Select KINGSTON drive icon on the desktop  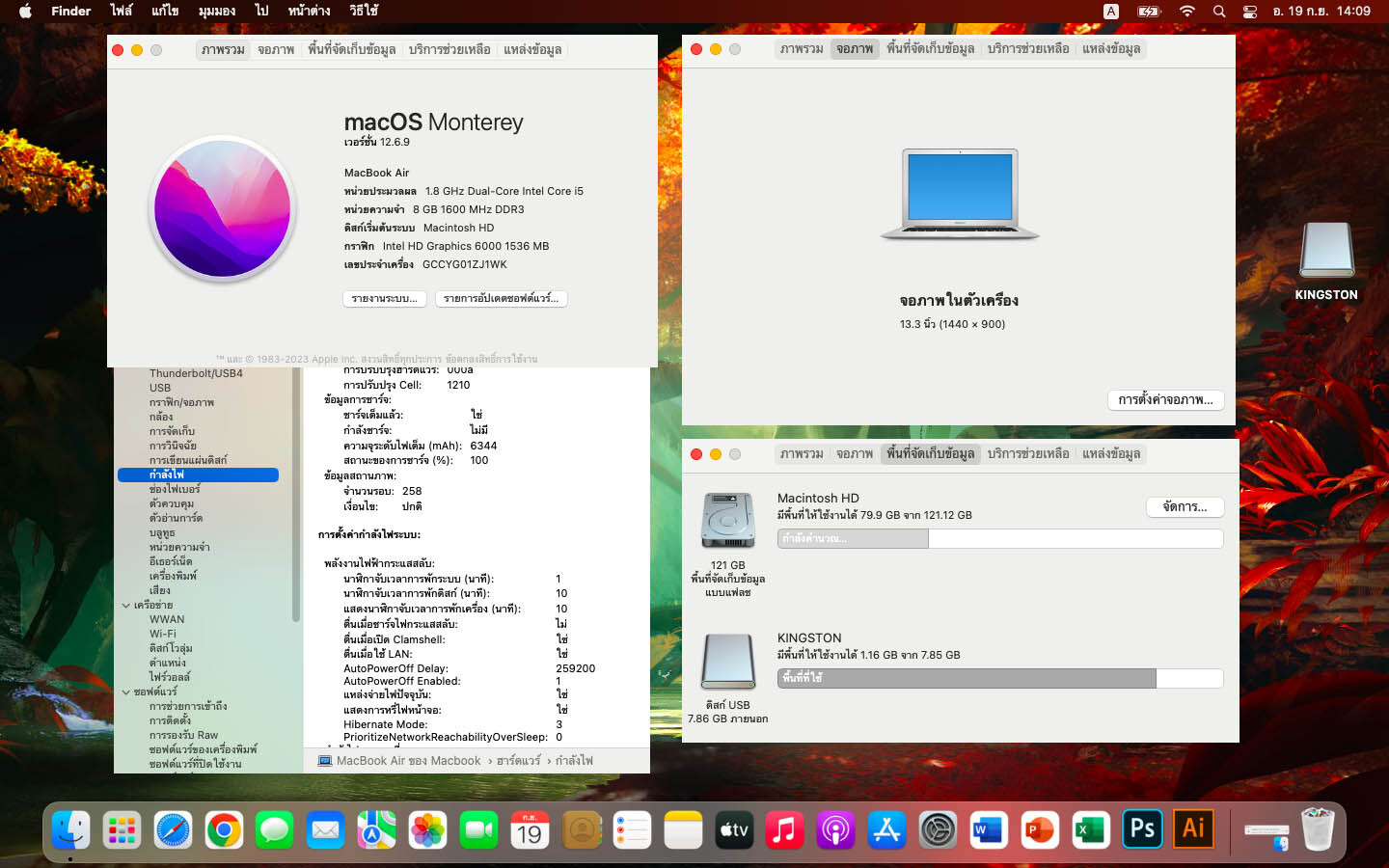click(x=1326, y=251)
